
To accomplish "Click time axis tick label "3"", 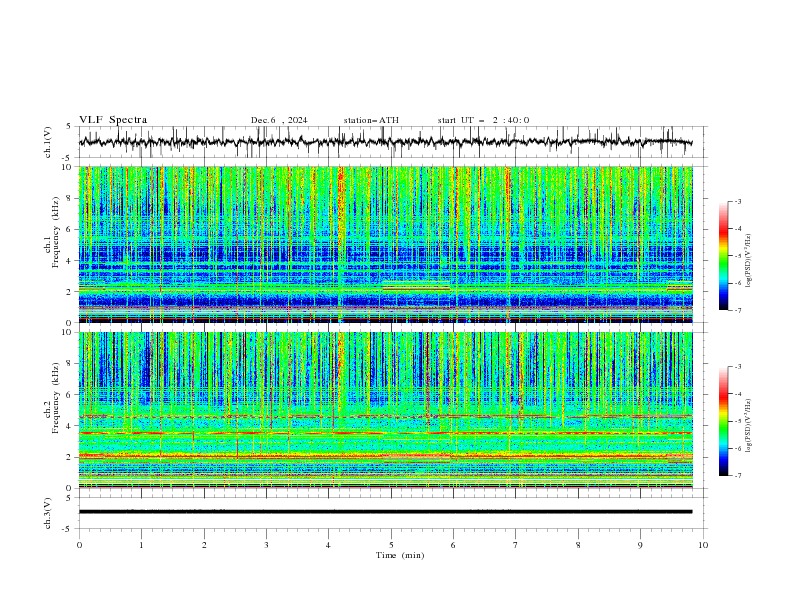I will pyautogui.click(x=267, y=545).
